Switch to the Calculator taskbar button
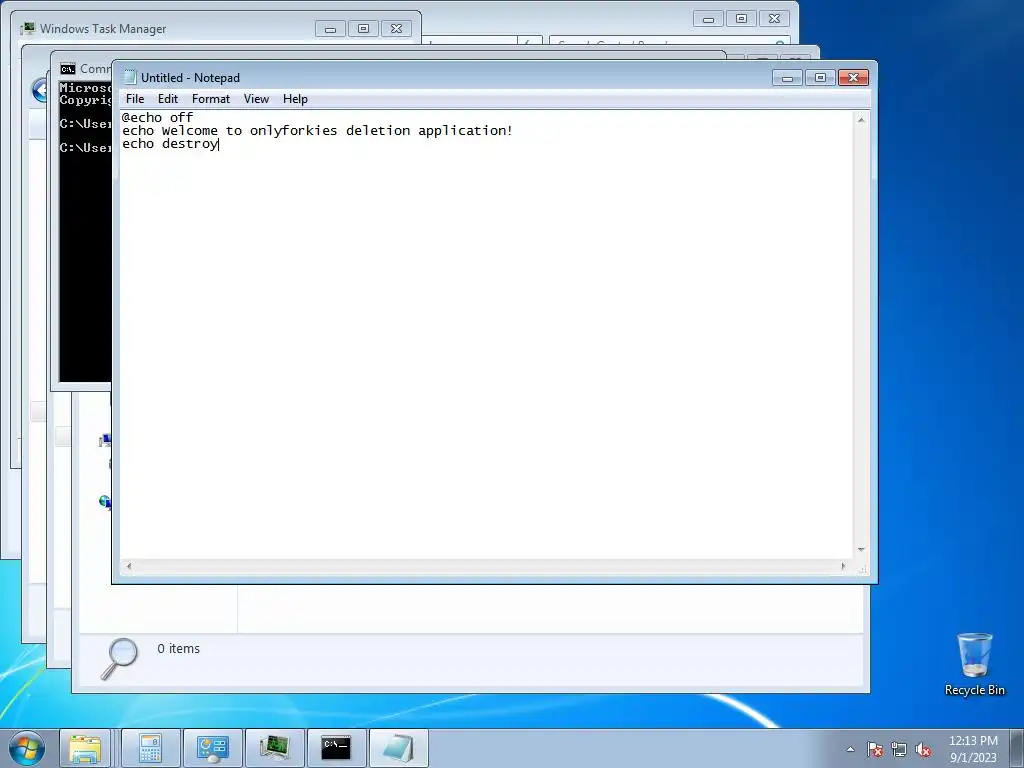Screen dimensions: 1024x768 click(150, 748)
